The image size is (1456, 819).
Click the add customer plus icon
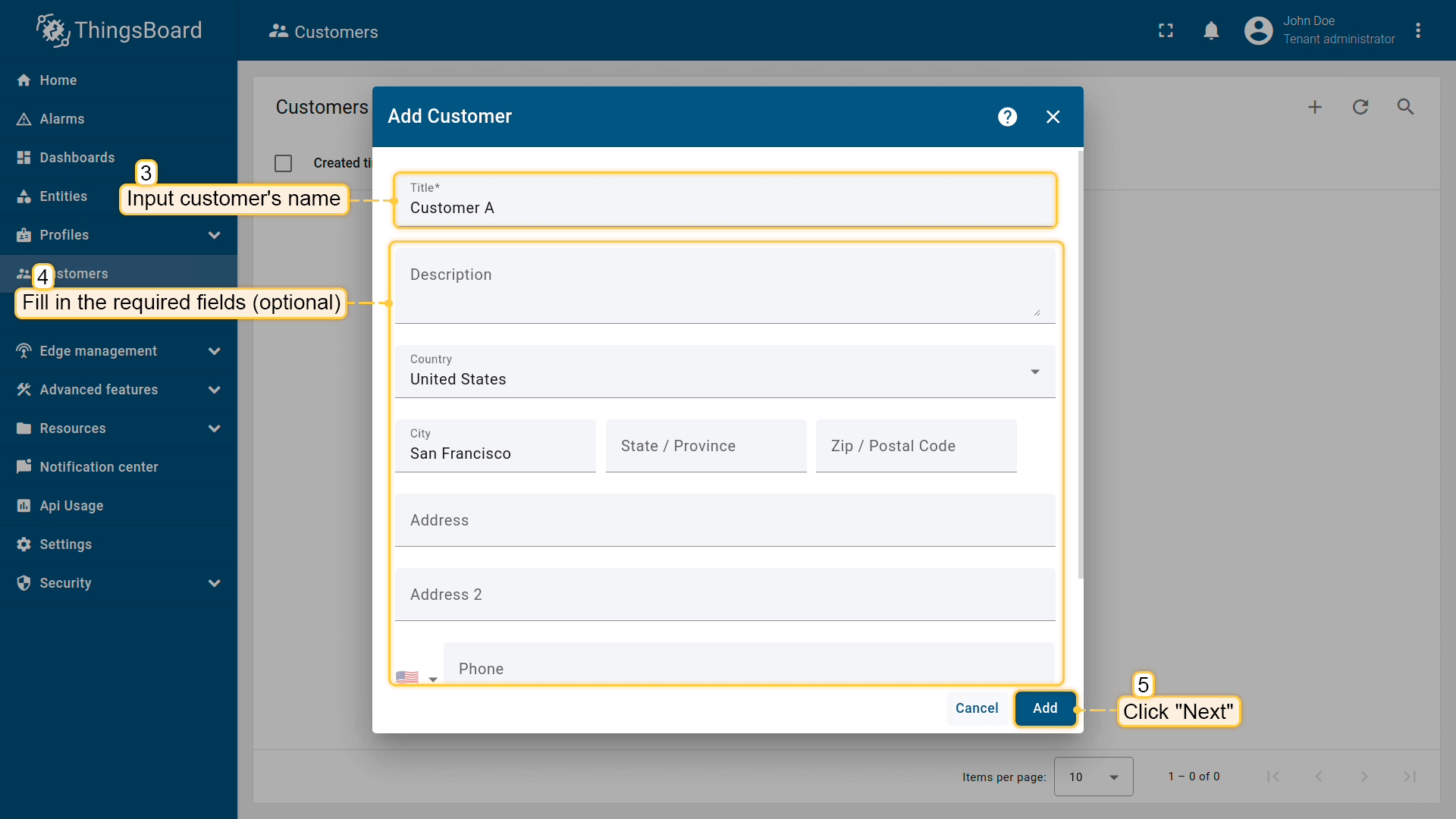click(1315, 107)
